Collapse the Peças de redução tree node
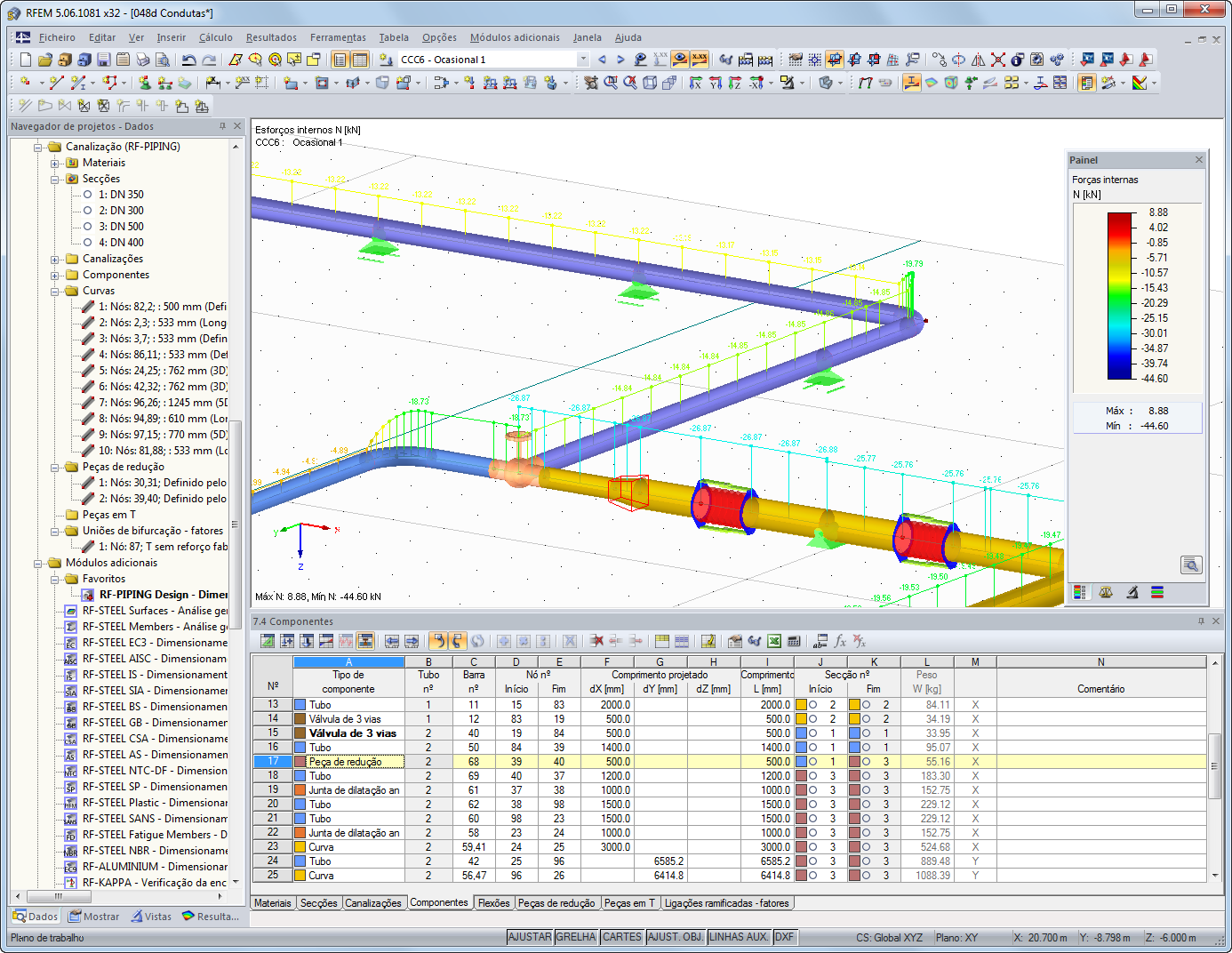This screenshot has width=1232, height=953. 55,467
